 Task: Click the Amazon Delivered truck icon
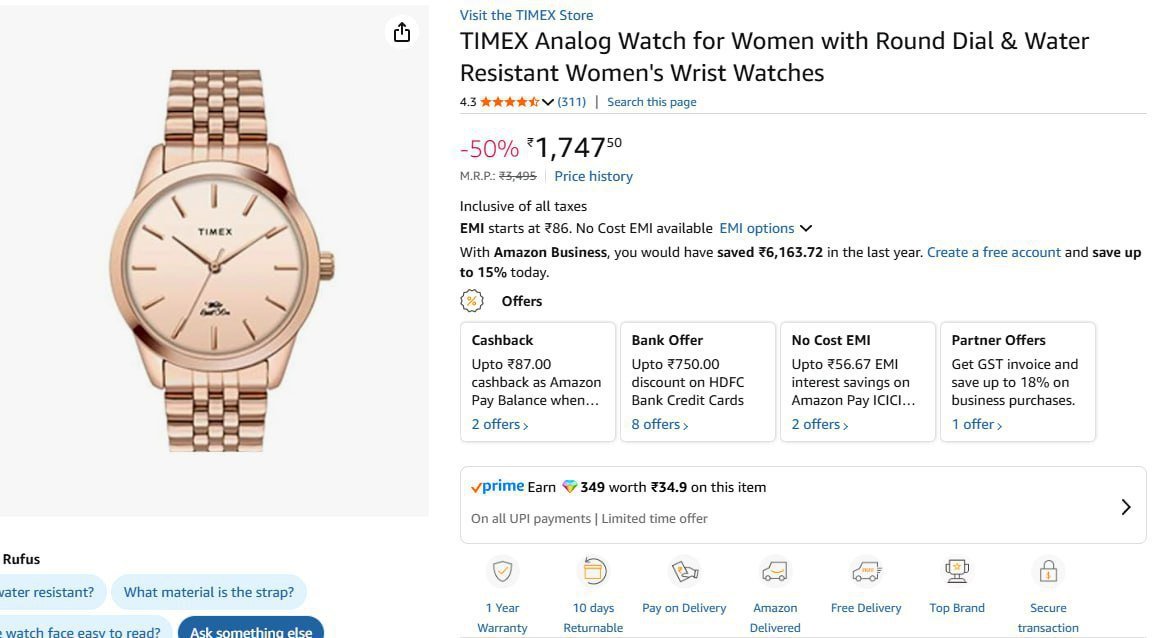coord(775,571)
